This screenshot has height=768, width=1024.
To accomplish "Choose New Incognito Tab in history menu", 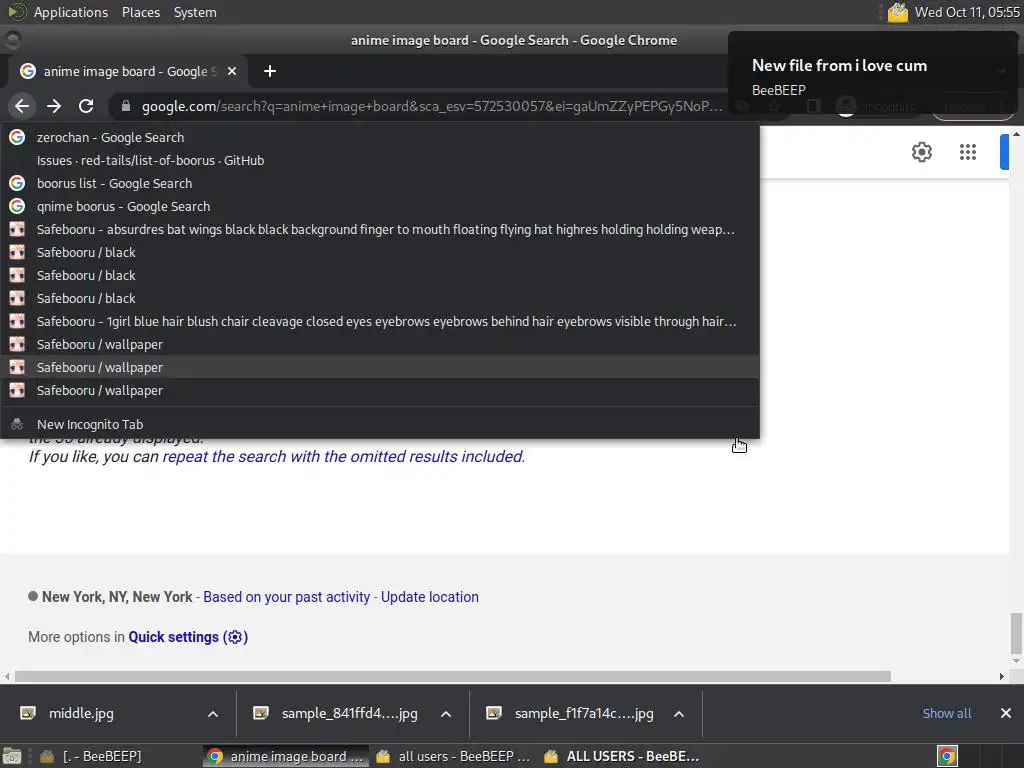I will [380, 424].
